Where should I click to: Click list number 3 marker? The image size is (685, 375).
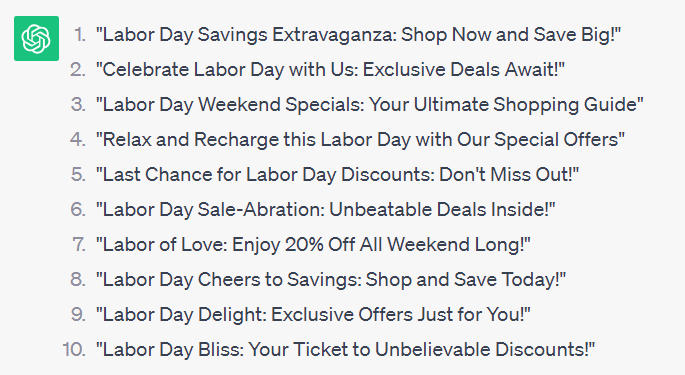(x=78, y=105)
